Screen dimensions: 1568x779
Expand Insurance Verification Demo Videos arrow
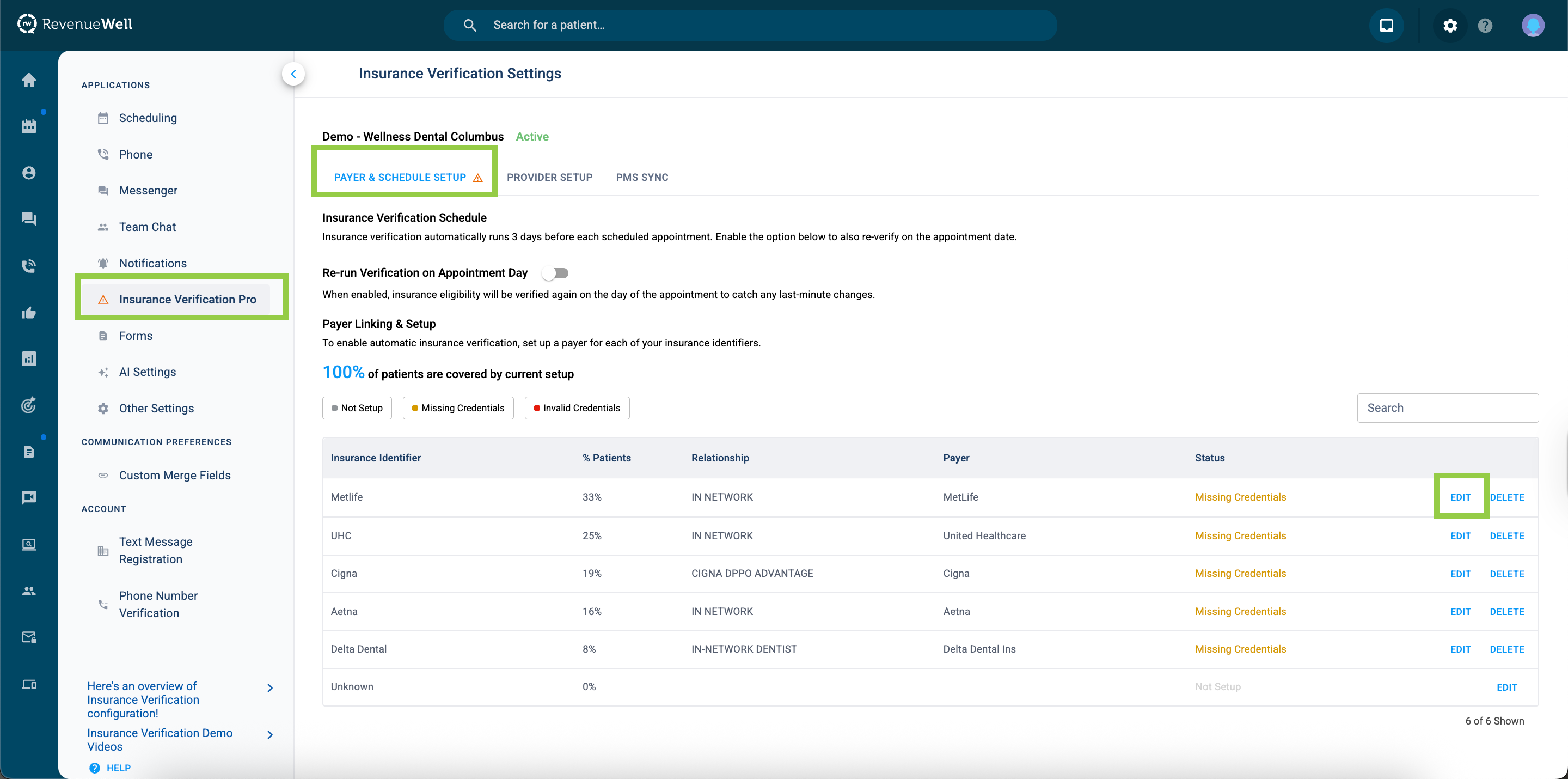tap(270, 734)
